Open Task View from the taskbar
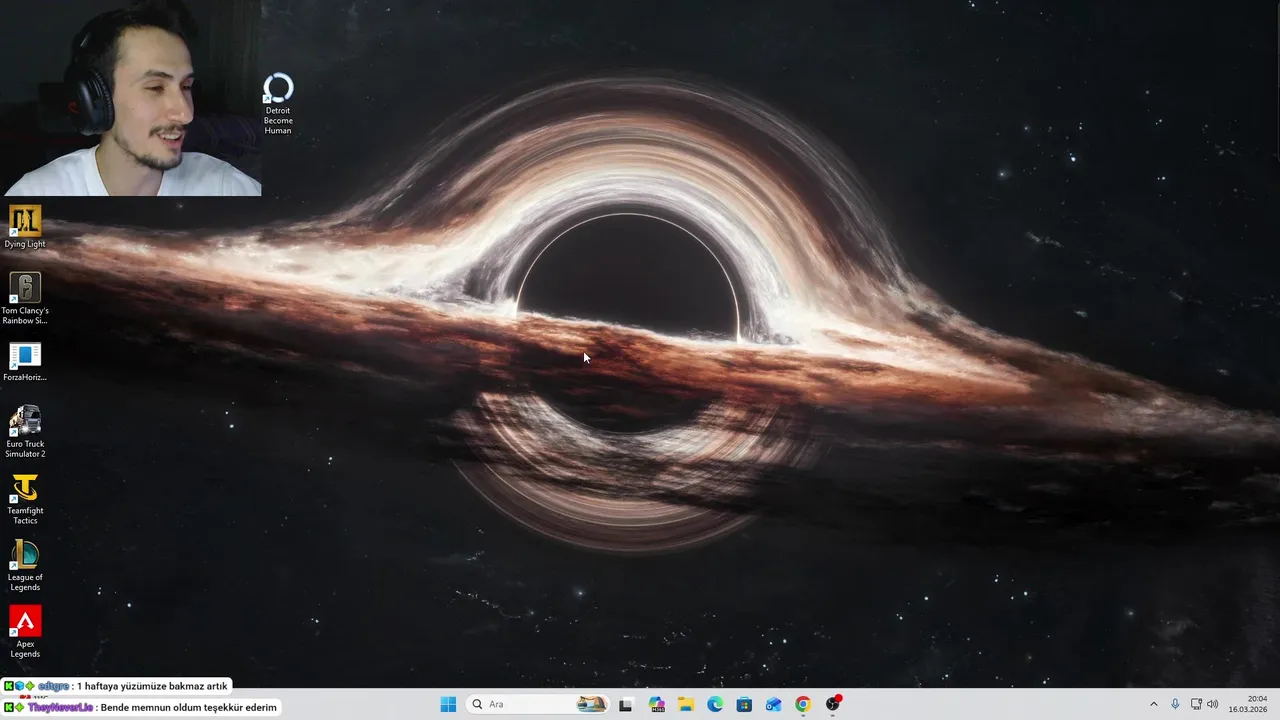This screenshot has width=1280, height=720. pyautogui.click(x=626, y=704)
